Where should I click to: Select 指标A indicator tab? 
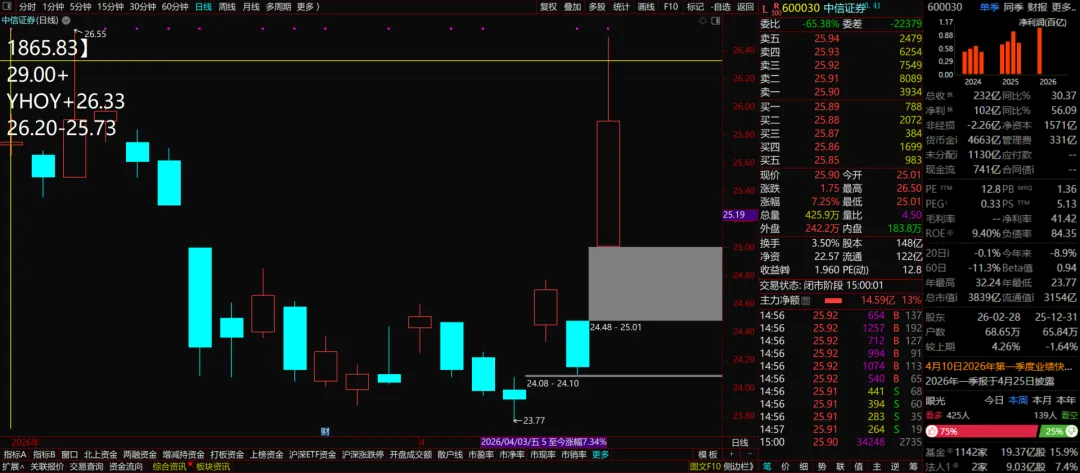[14, 454]
